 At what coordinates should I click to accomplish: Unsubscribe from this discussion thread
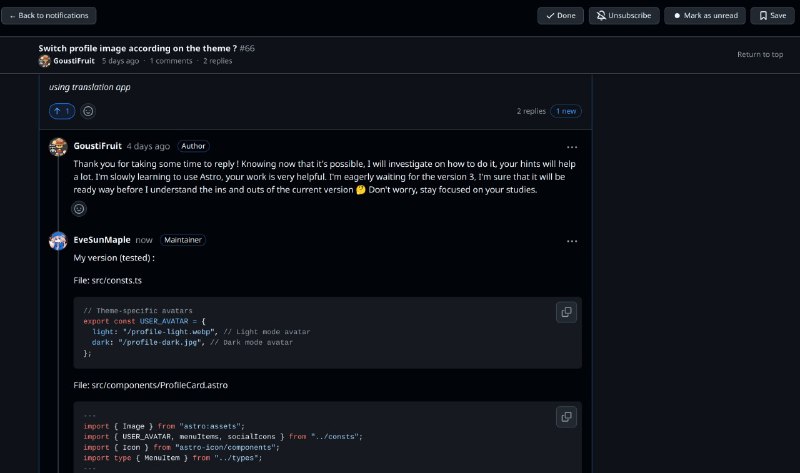[624, 16]
